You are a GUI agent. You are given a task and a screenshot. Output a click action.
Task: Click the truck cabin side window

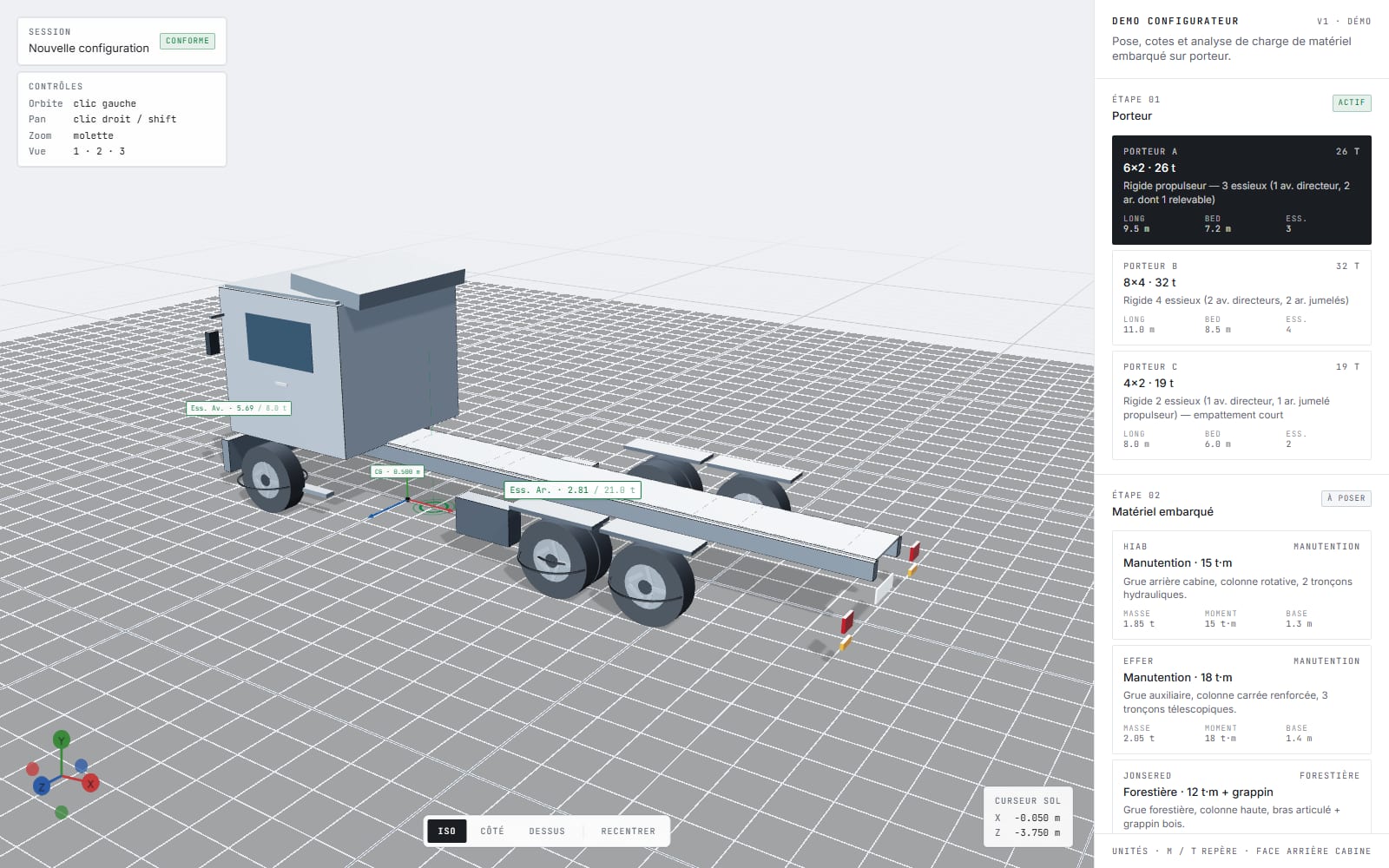(x=280, y=342)
